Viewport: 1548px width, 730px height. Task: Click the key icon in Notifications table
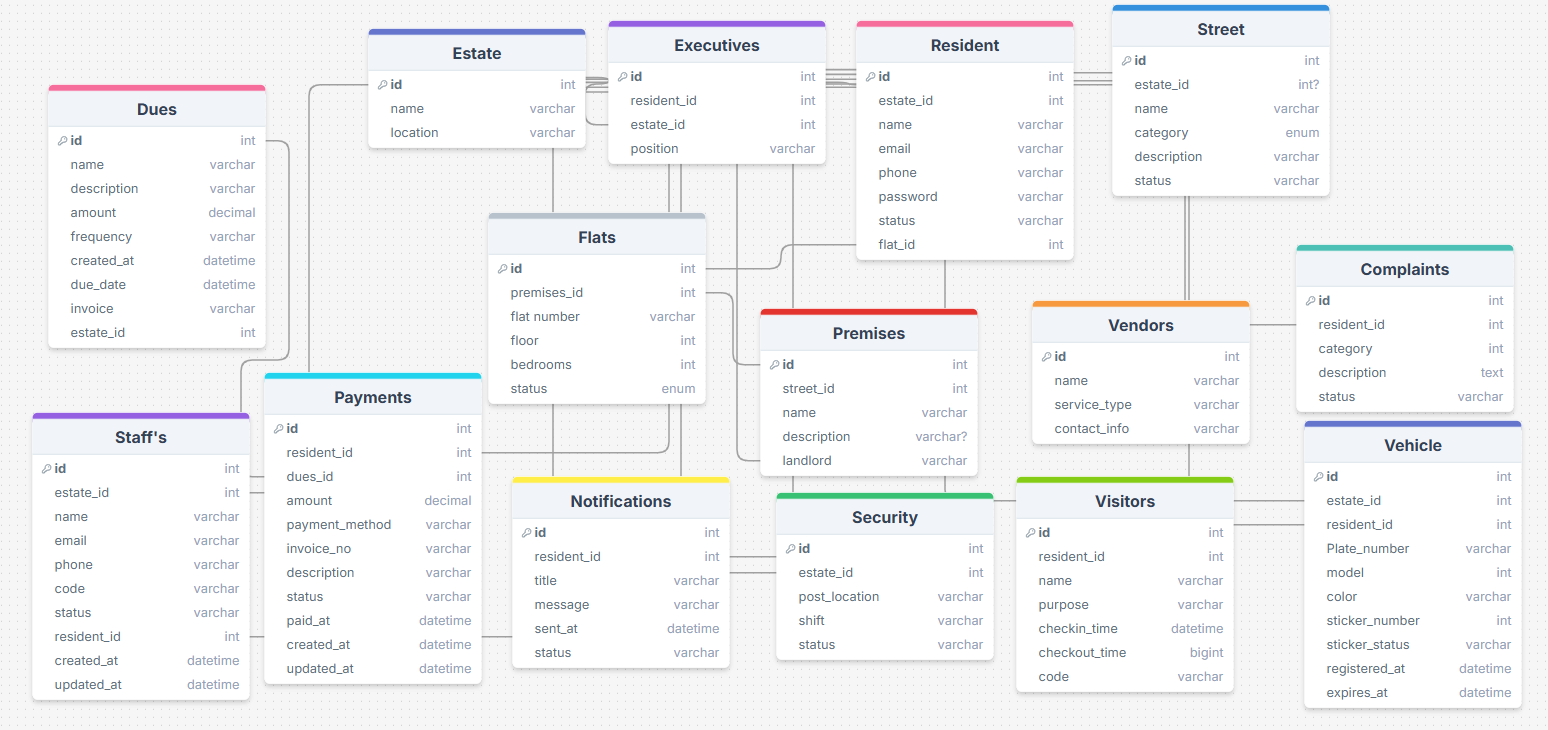(x=526, y=533)
